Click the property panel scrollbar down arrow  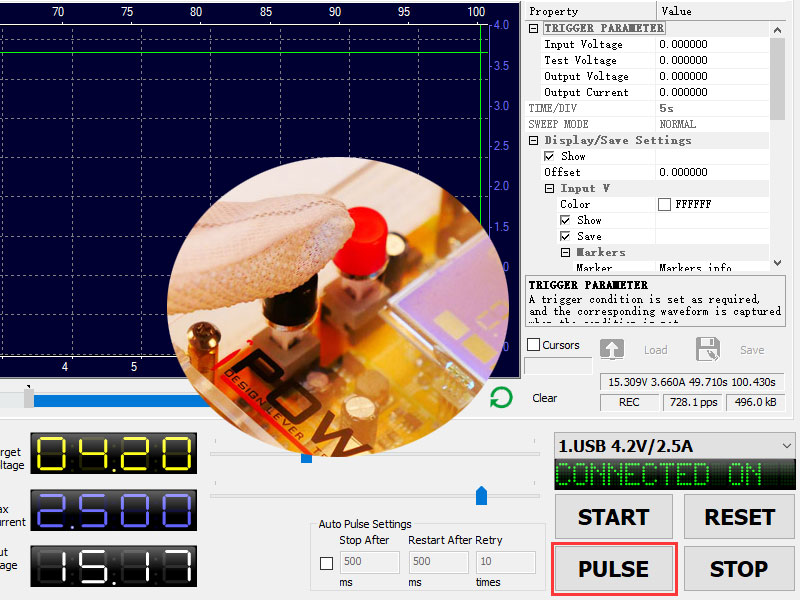tap(778, 262)
